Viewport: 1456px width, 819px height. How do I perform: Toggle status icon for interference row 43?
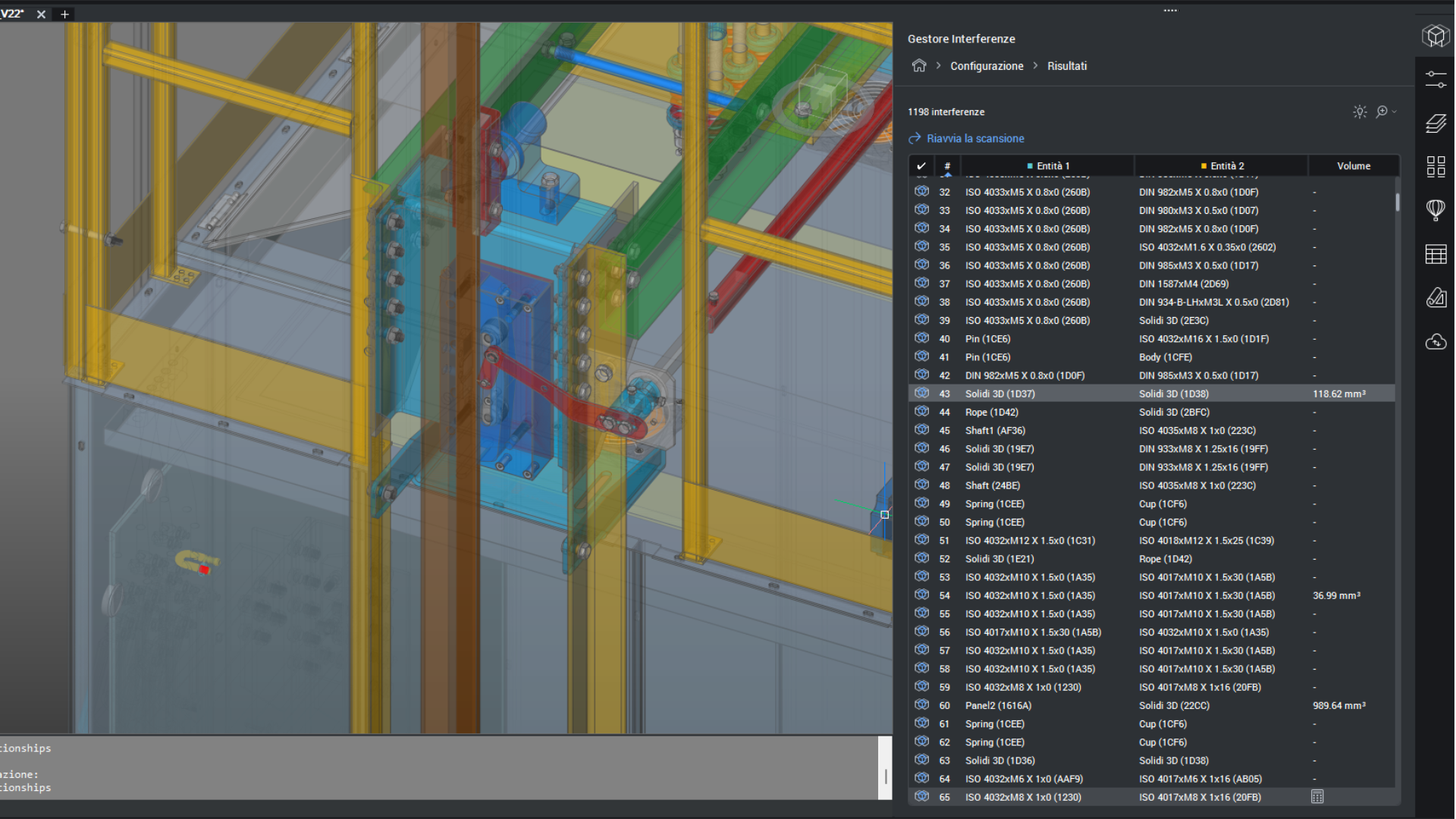(921, 394)
